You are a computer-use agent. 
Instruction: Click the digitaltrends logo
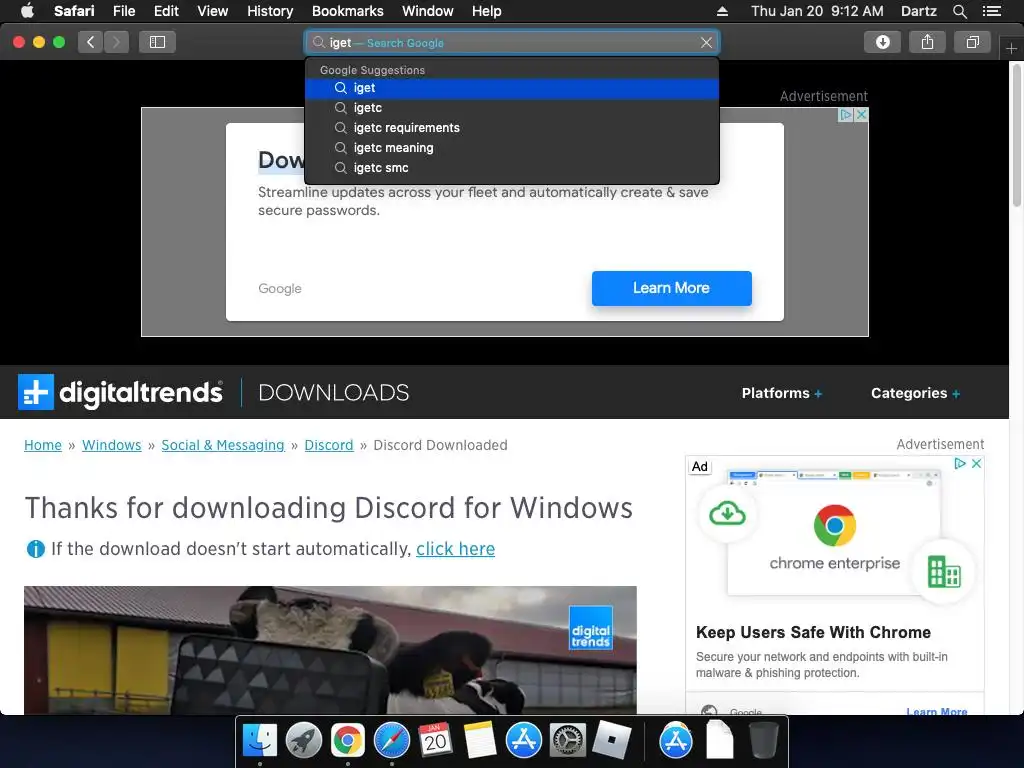[120, 392]
